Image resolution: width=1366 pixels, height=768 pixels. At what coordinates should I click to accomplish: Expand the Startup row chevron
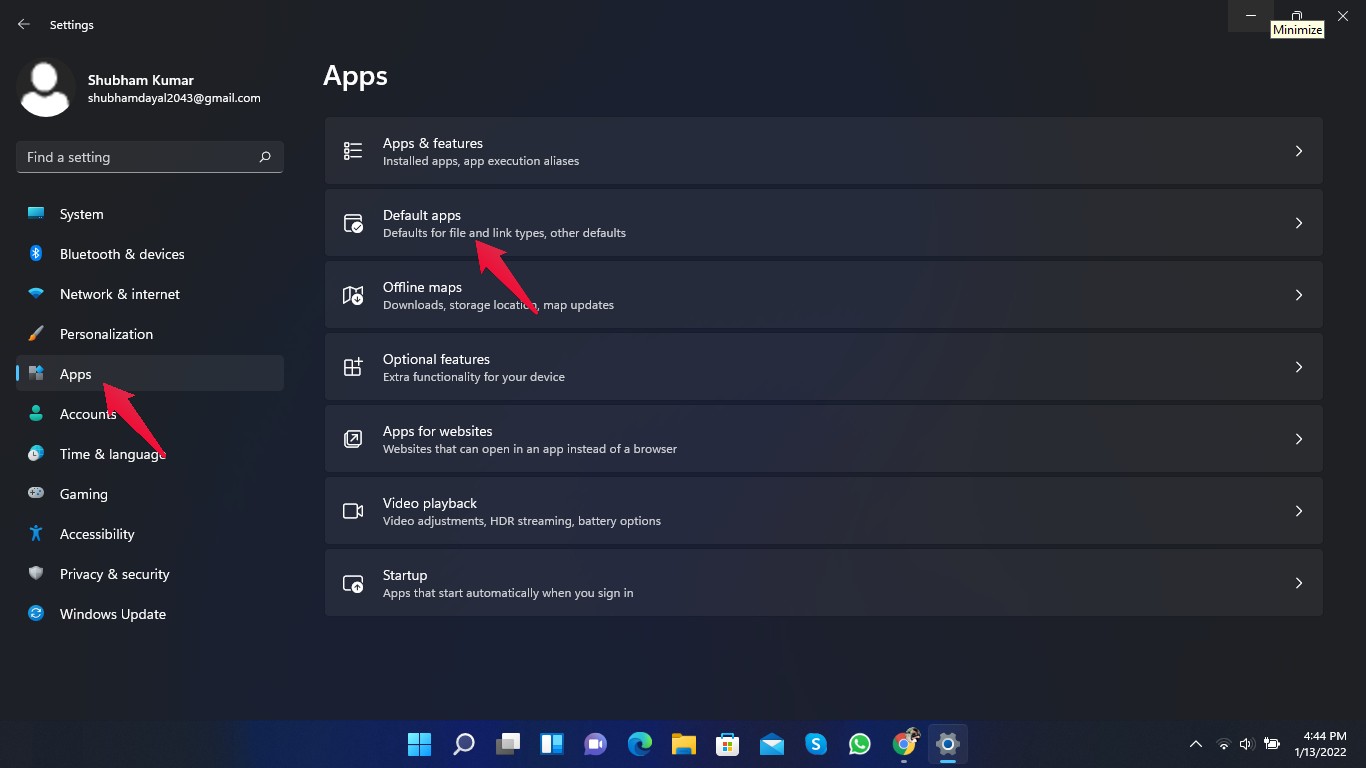point(1298,583)
